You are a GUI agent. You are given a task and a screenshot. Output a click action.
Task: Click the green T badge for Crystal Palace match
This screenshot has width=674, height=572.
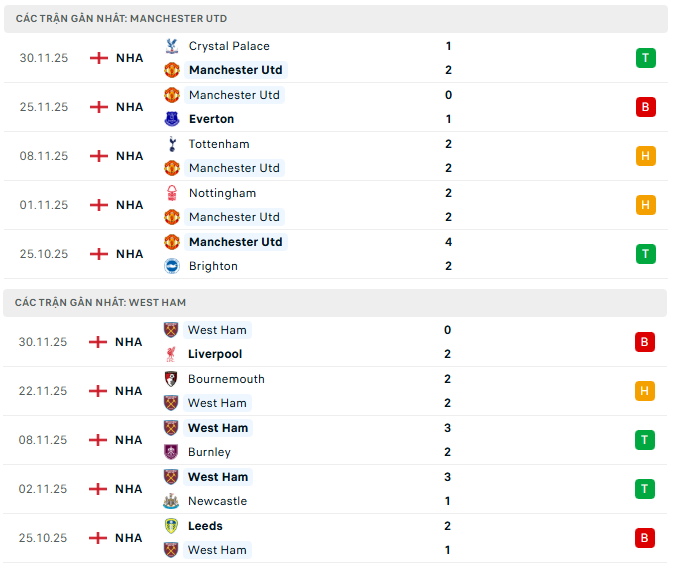pyautogui.click(x=645, y=58)
